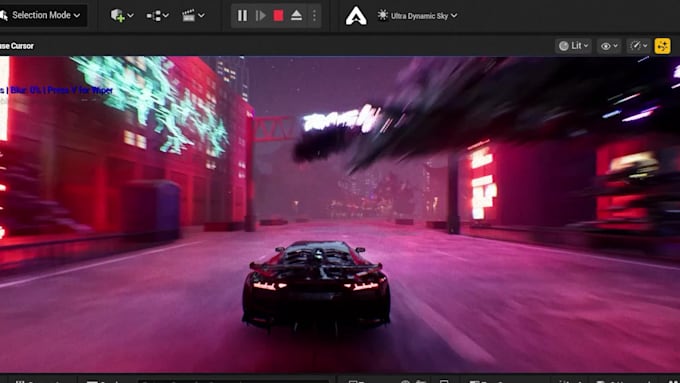Open the Cinematics clapperboard menu
Image resolution: width=680 pixels, height=383 pixels.
193,16
